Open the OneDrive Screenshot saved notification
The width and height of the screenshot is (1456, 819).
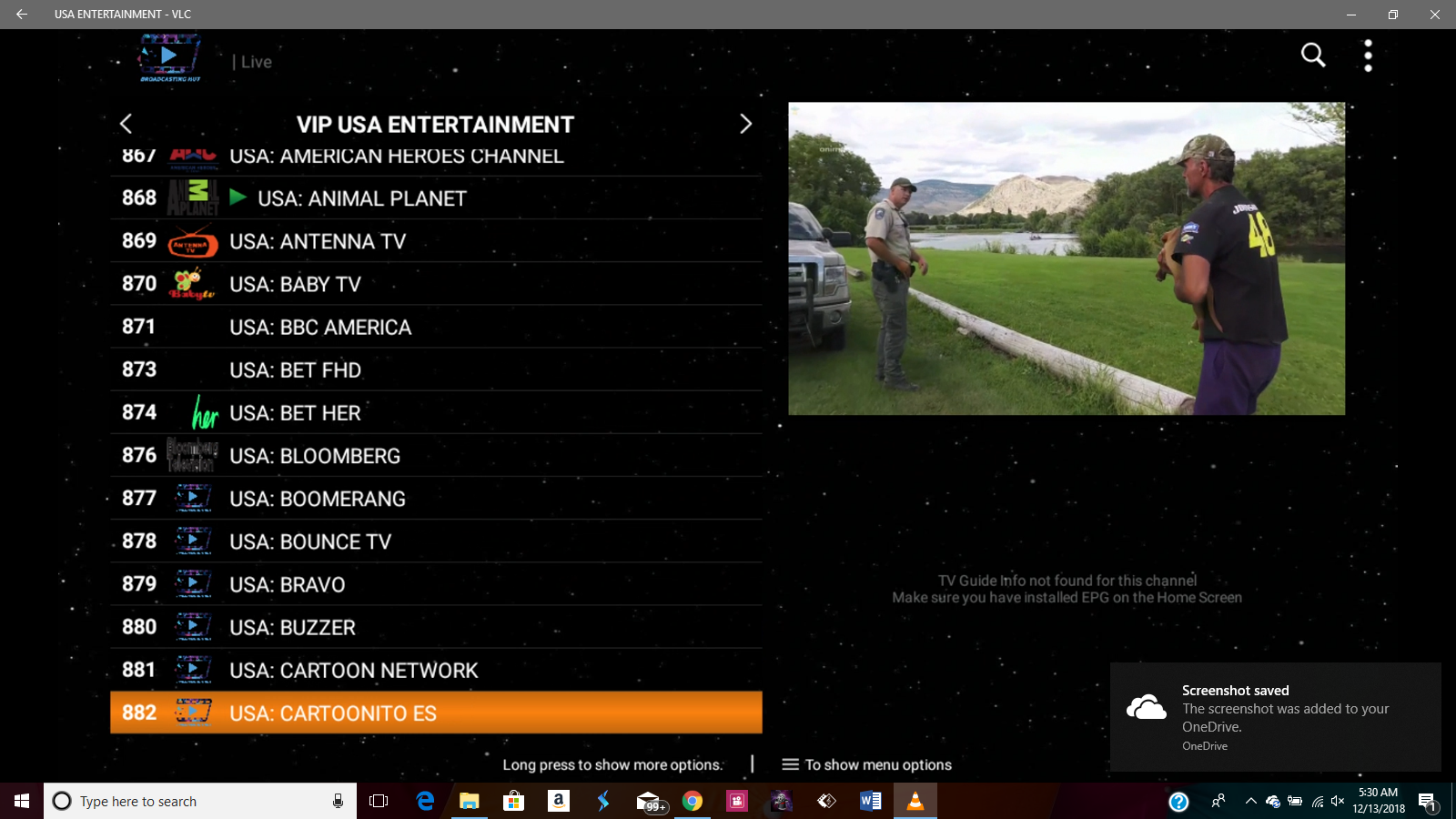(x=1275, y=717)
